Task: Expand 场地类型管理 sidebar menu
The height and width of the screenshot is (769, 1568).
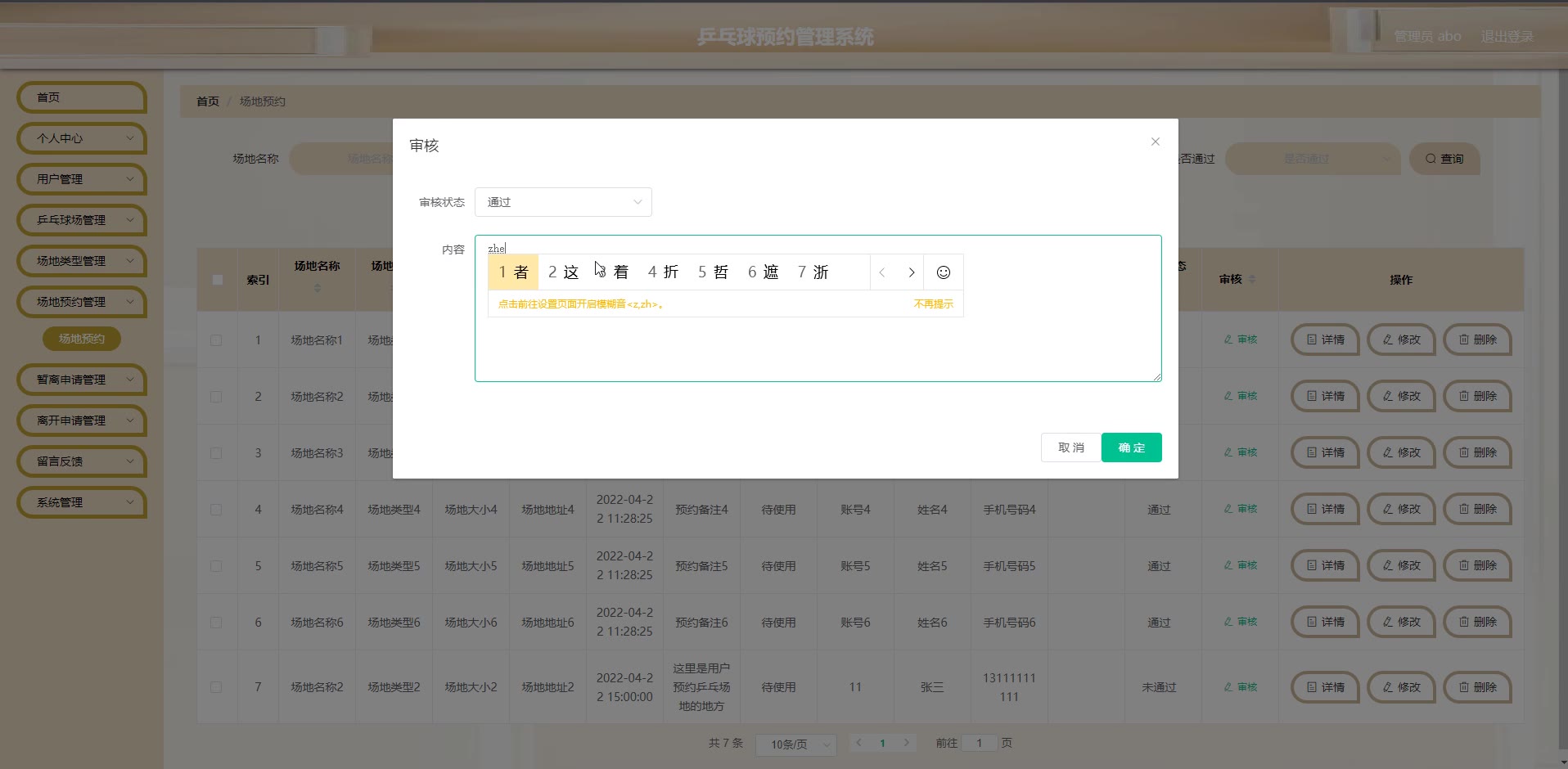Action: pos(81,261)
